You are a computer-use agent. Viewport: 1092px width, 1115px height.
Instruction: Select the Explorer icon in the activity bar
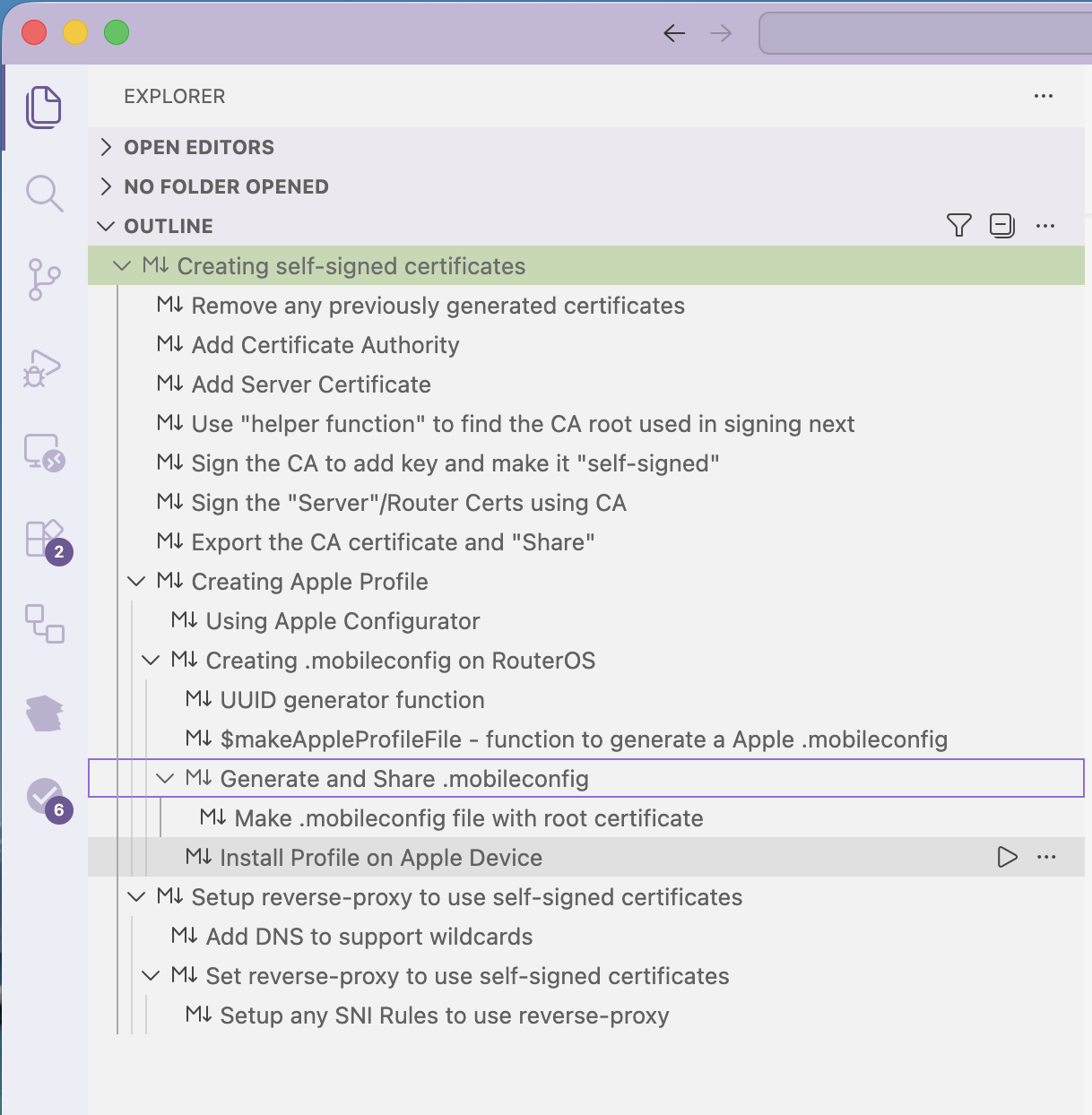click(44, 106)
